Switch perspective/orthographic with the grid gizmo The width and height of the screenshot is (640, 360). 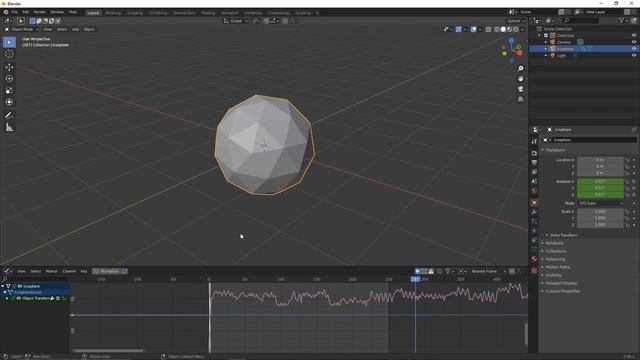click(x=520, y=99)
